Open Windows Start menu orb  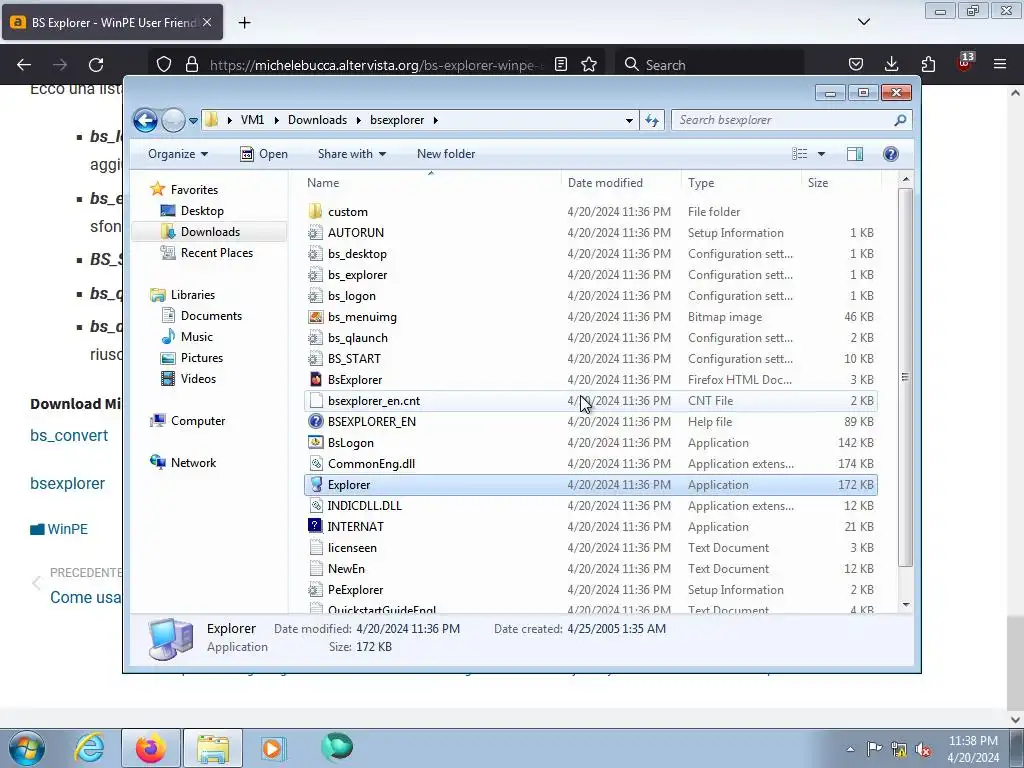27,748
